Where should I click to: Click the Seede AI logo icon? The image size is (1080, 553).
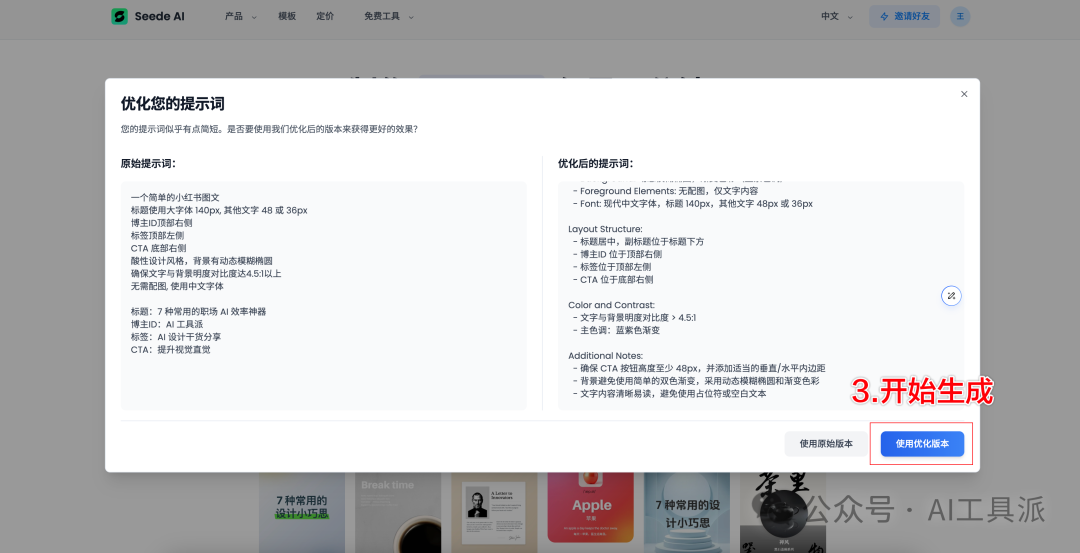[x=119, y=17]
